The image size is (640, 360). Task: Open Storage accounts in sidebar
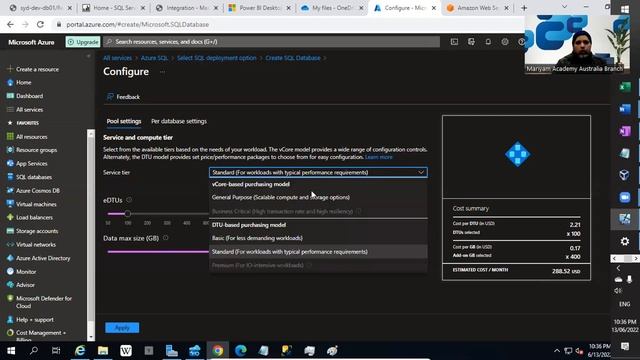(37, 231)
